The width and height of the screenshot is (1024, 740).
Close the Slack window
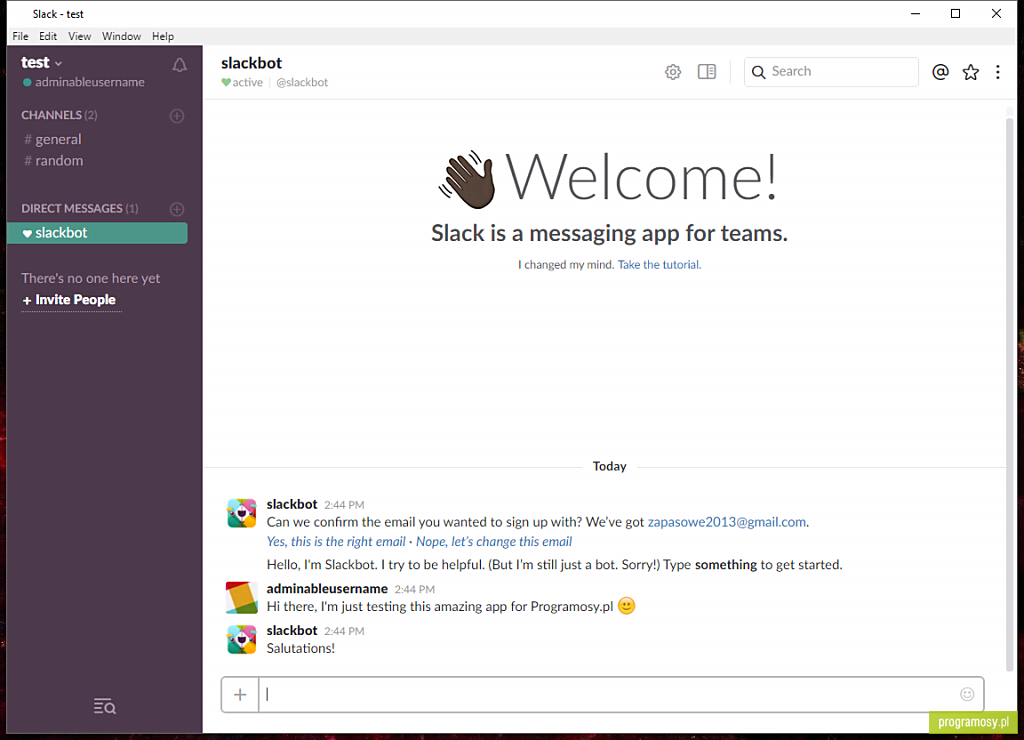click(x=996, y=14)
